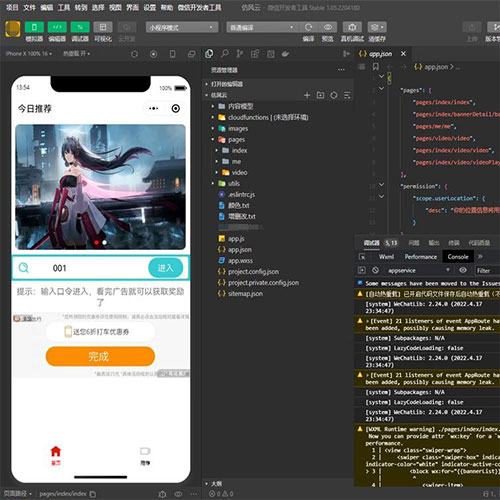Switch to the Performance tab
500x500 pixels.
click(421, 257)
